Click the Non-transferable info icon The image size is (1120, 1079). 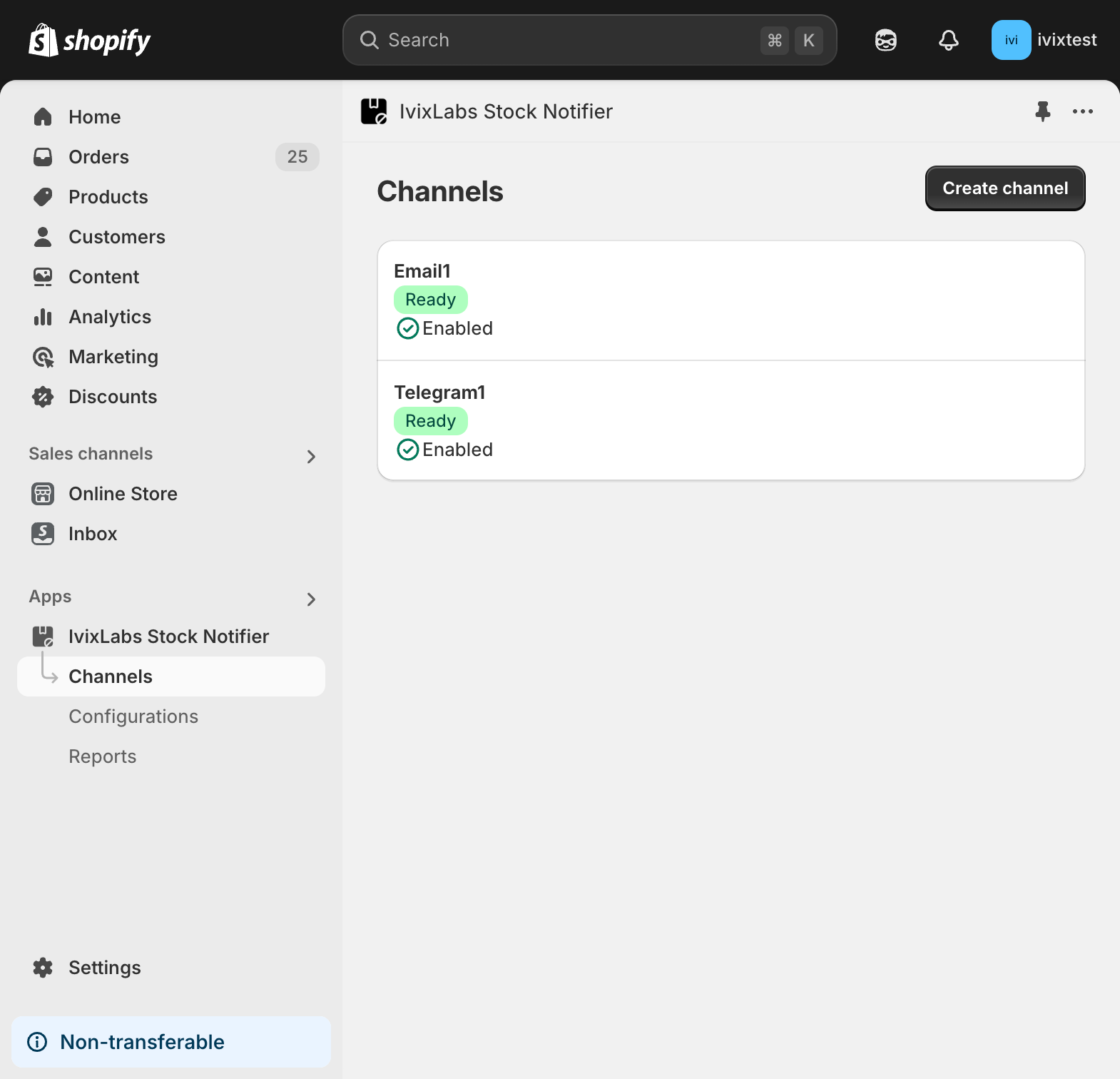(x=37, y=1042)
